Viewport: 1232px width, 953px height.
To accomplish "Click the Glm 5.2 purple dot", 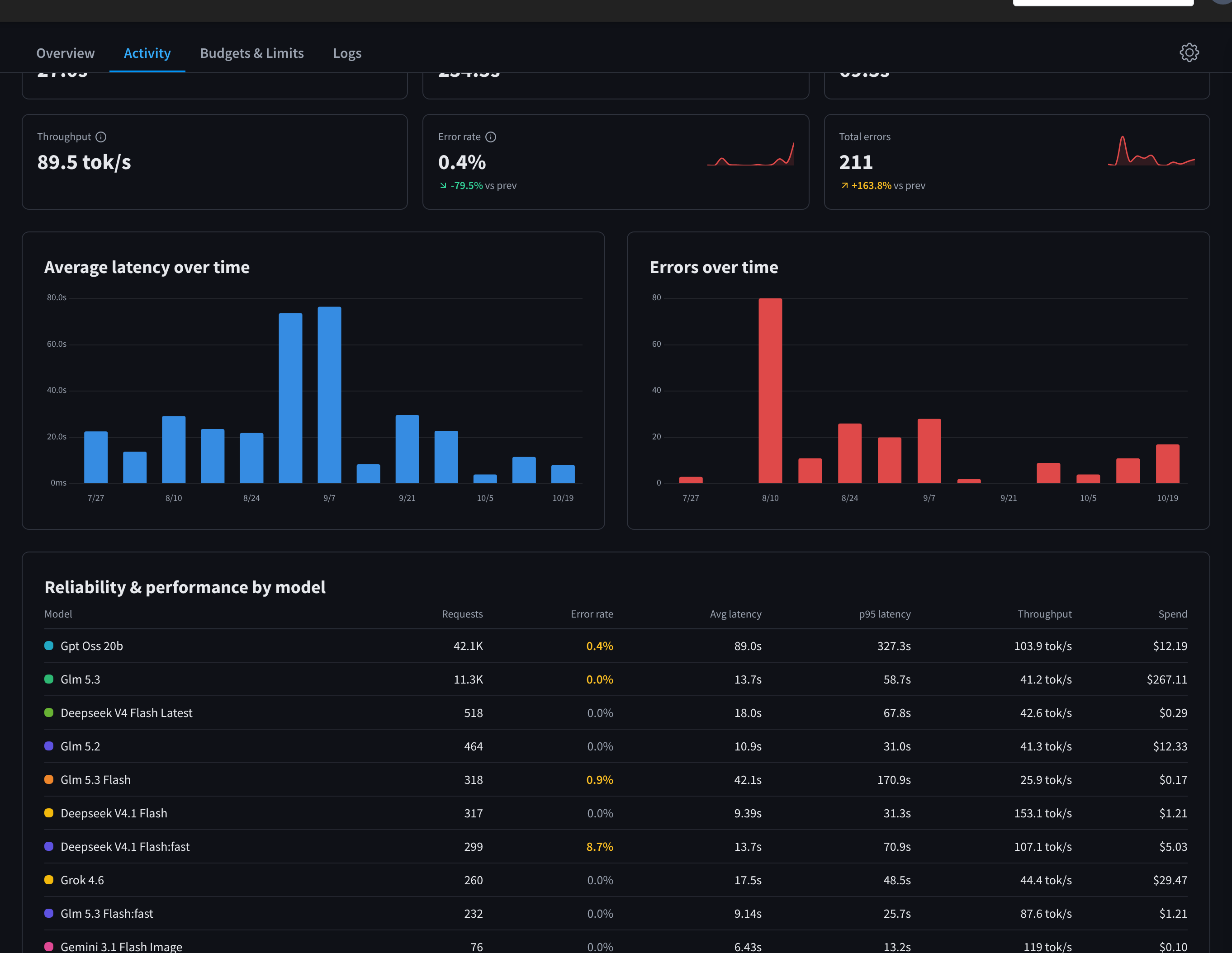I will 49,746.
